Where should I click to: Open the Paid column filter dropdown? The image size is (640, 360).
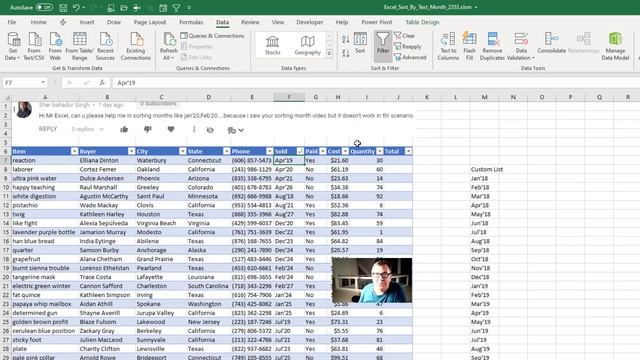[323, 151]
